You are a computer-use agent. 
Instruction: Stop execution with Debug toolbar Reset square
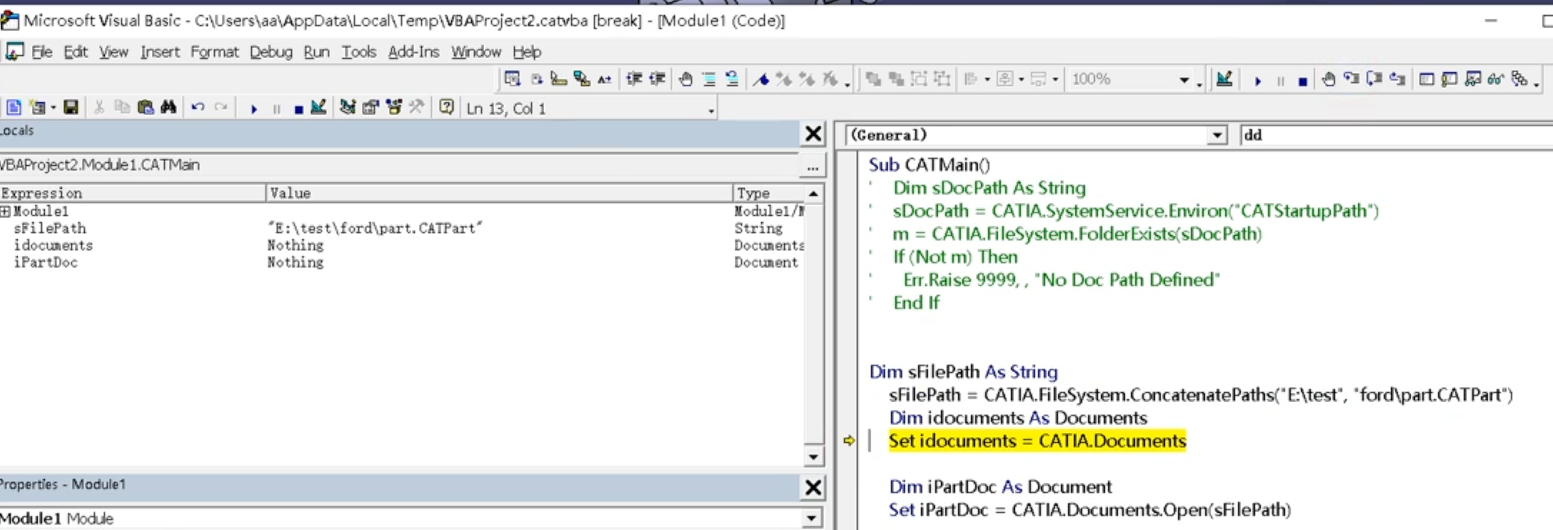click(x=1303, y=80)
